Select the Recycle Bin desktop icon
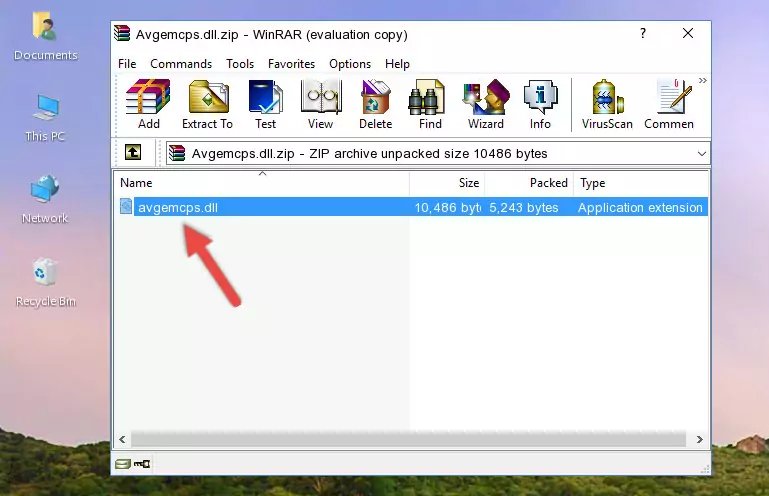This screenshot has height=496, width=769. click(x=46, y=283)
